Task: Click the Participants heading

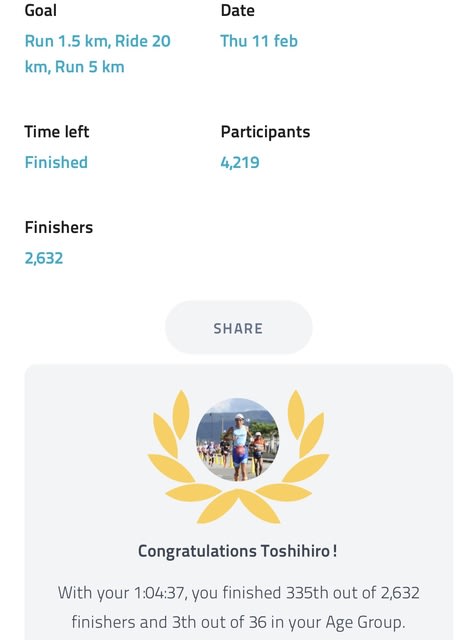Action: (x=265, y=131)
